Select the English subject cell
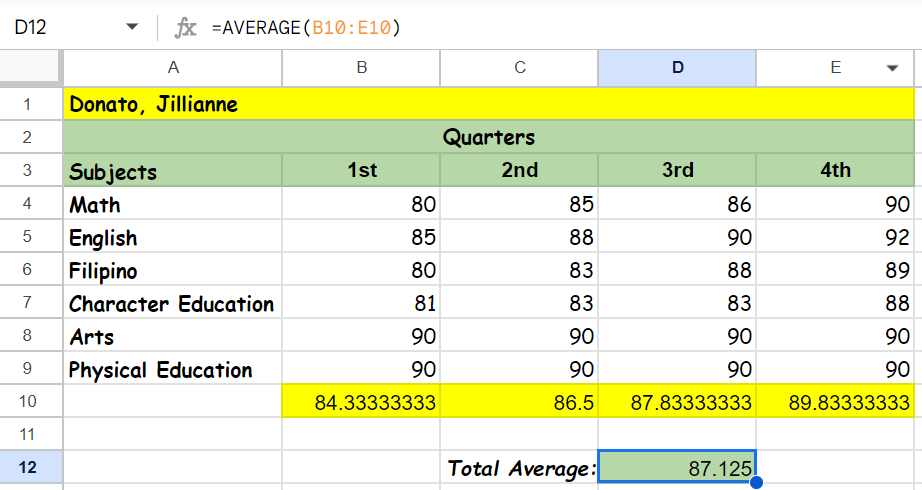Screen dimensions: 922x490 [172, 236]
